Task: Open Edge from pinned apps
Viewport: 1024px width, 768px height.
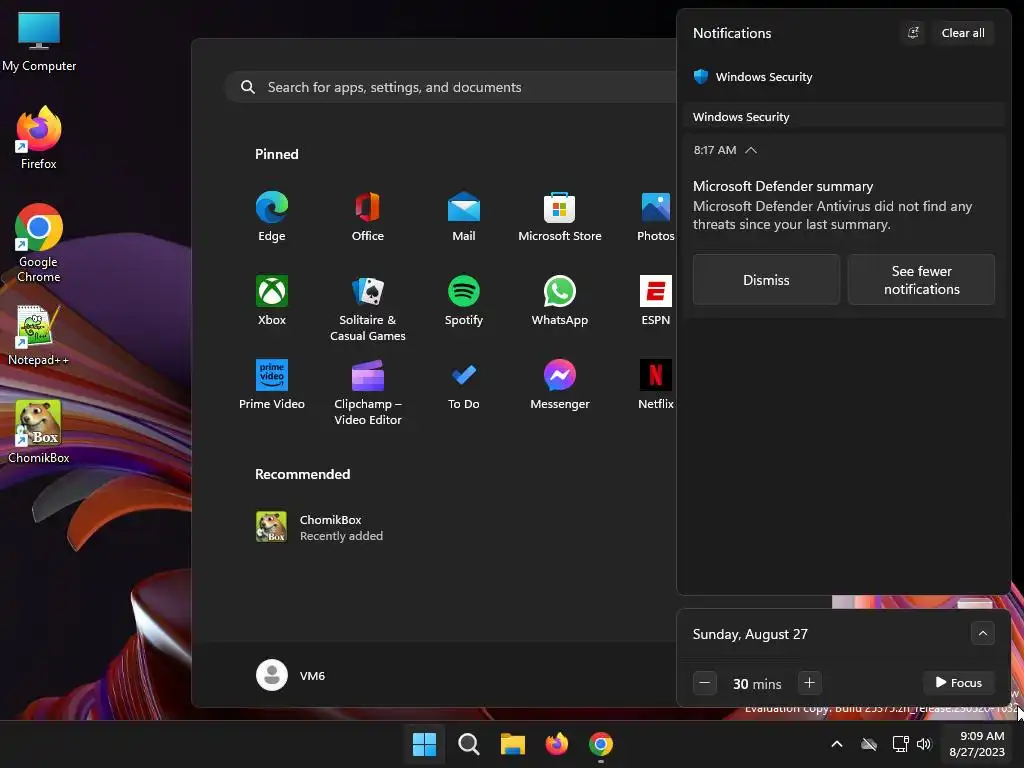Action: click(x=272, y=217)
